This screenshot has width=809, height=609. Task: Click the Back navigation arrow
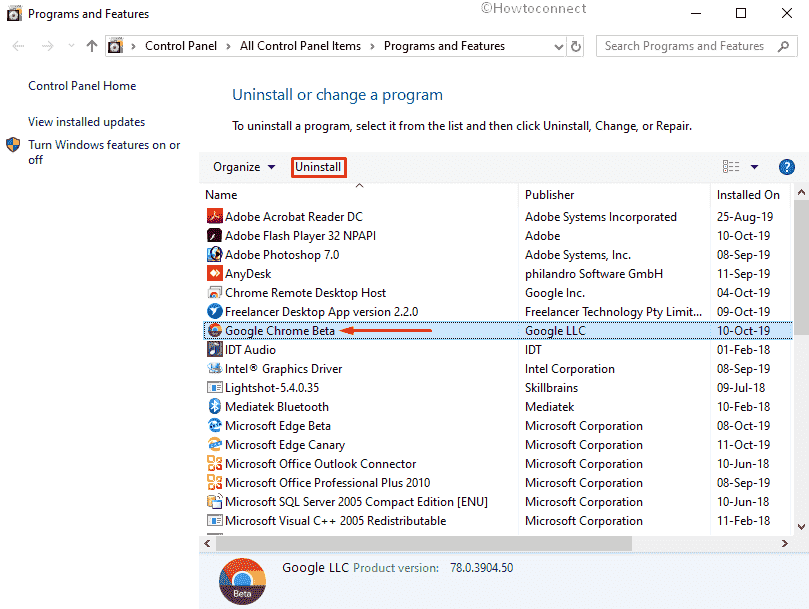point(19,46)
